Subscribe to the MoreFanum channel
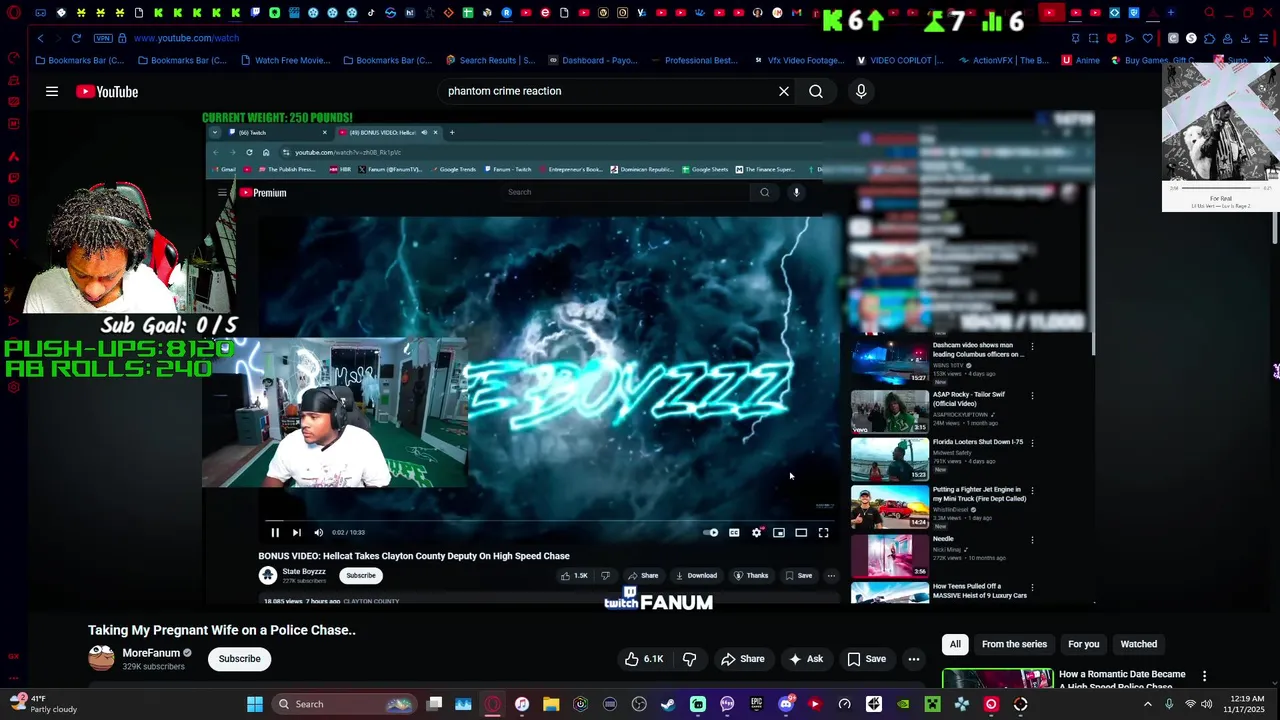 [x=240, y=659]
